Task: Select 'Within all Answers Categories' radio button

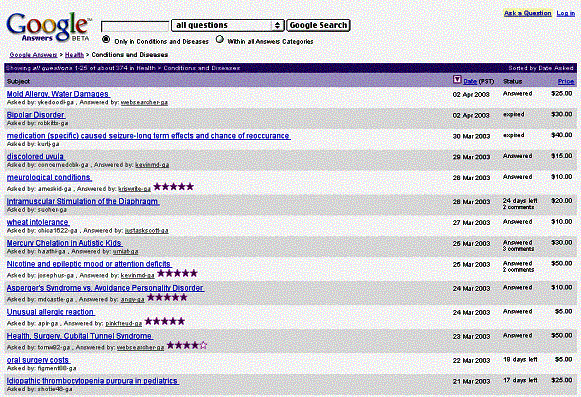Action: coord(220,39)
